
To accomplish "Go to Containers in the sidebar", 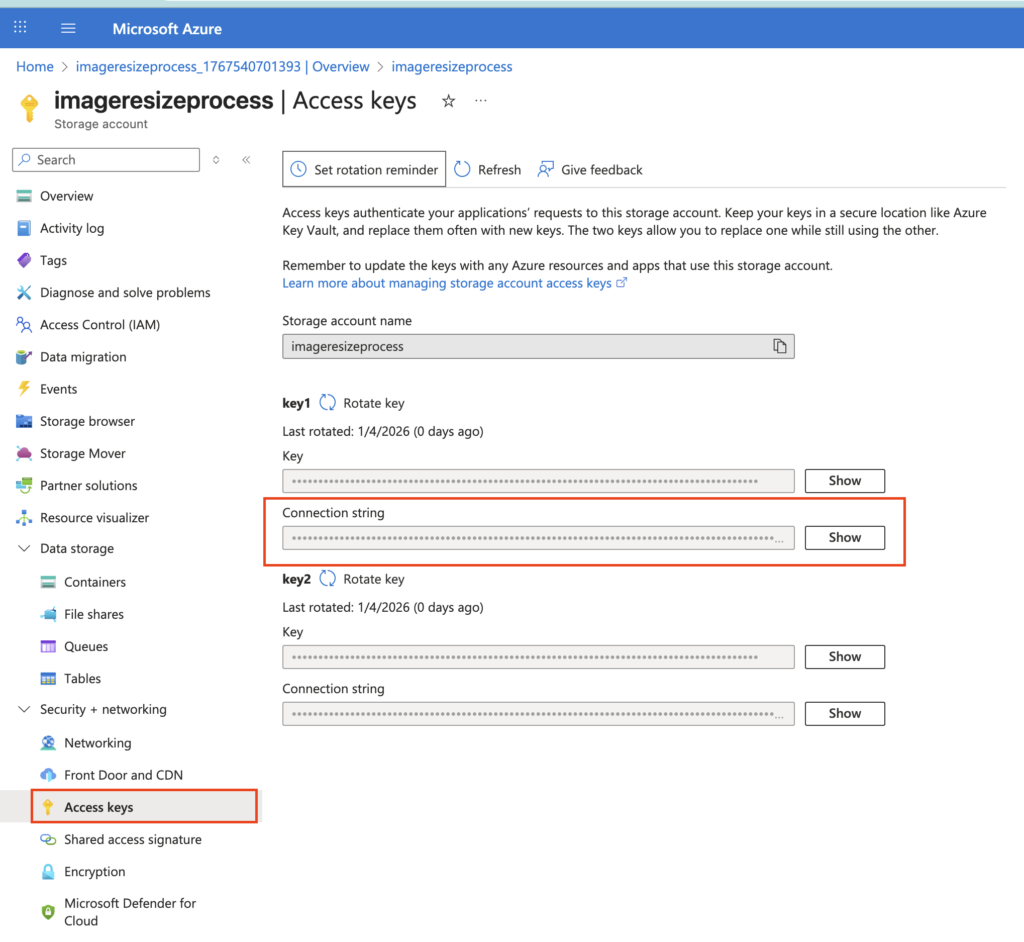I will pos(95,582).
